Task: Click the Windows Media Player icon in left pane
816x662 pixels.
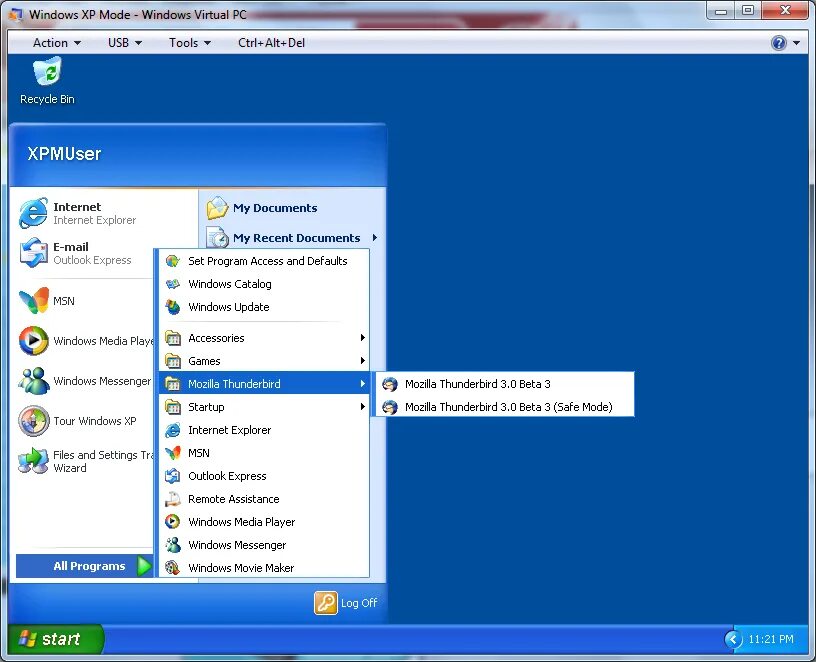Action: coord(33,341)
